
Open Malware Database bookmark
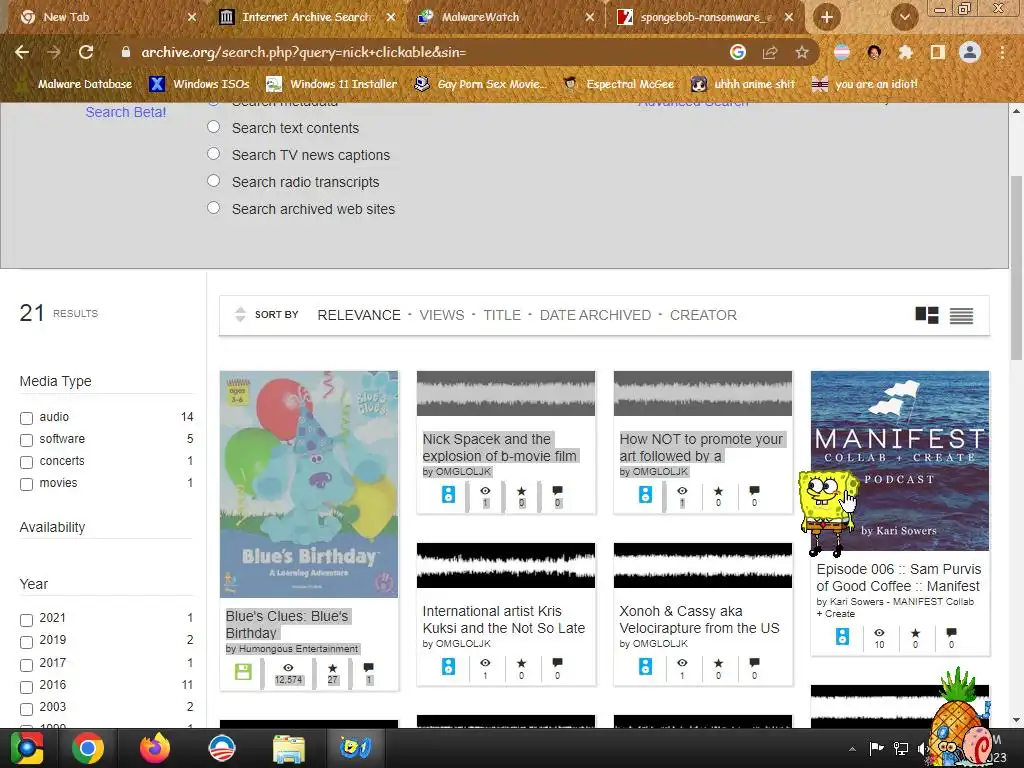point(74,84)
